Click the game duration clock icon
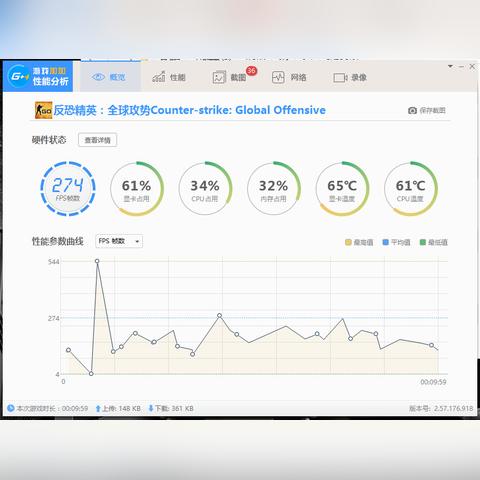480x480 pixels. (x=11, y=408)
